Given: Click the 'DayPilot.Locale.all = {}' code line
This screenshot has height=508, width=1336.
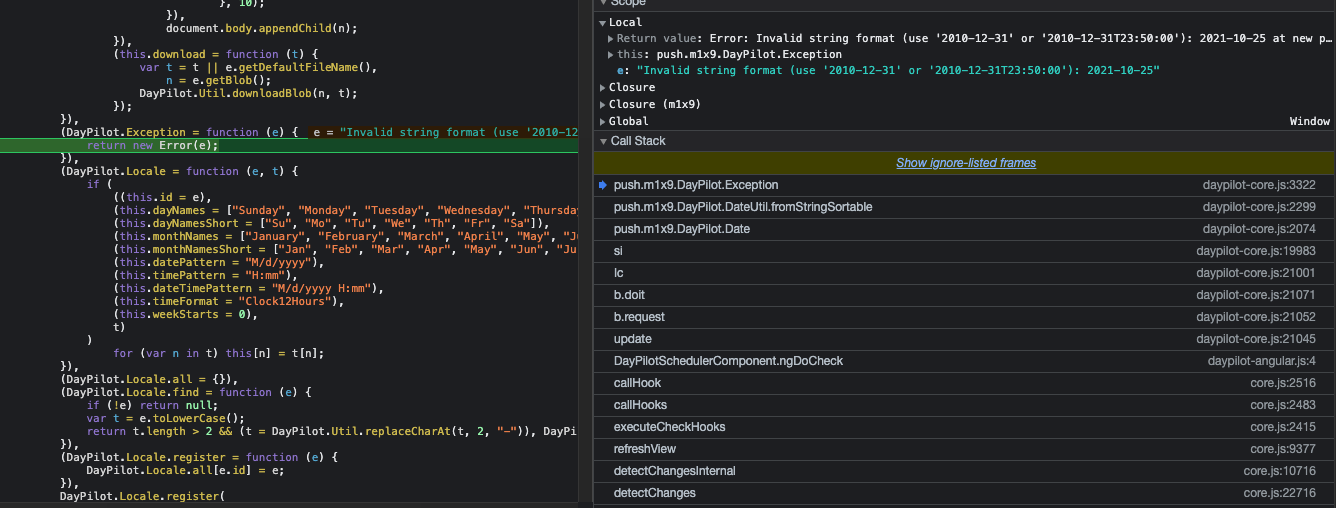Looking at the screenshot, I should point(150,379).
